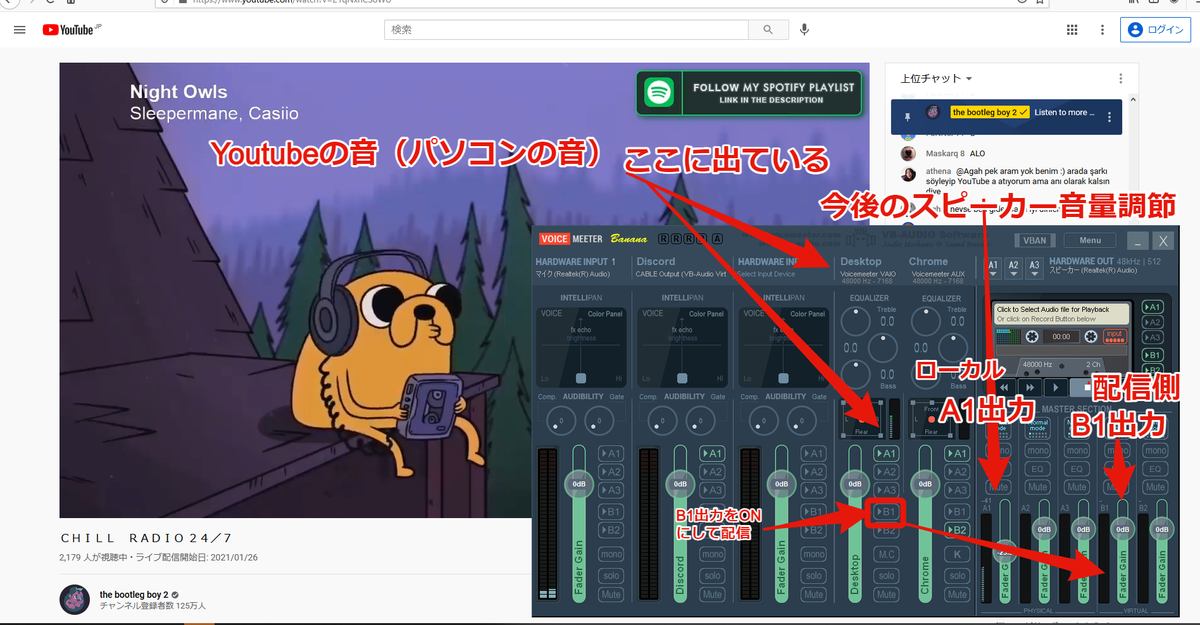Click the A2 master bus fader knob
The width and height of the screenshot is (1200, 625).
[x=1044, y=529]
